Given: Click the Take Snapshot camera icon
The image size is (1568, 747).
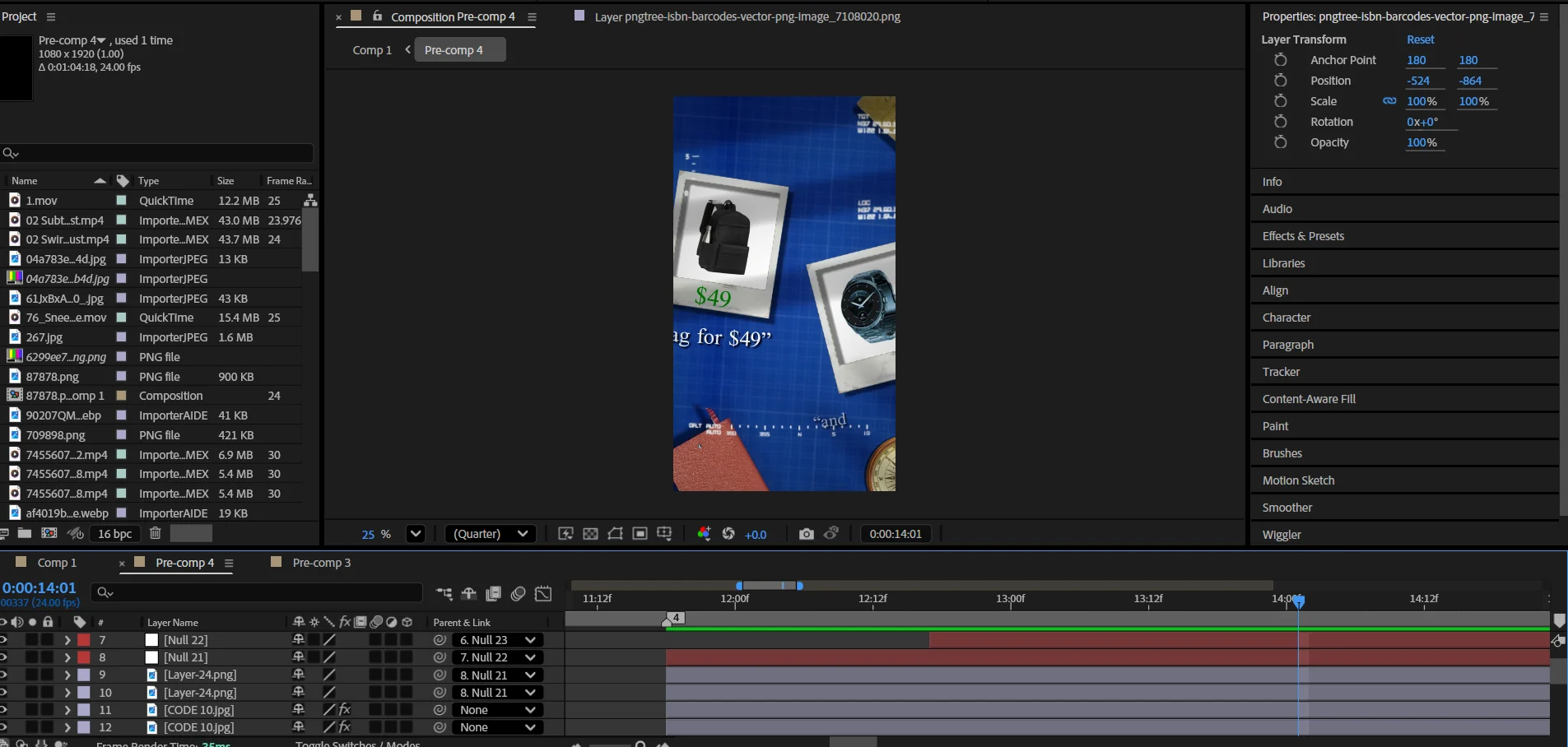Looking at the screenshot, I should 806,534.
